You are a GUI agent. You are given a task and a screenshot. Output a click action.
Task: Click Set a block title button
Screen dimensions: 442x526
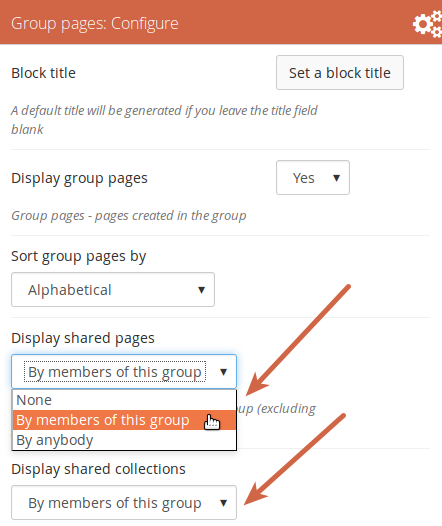[340, 73]
